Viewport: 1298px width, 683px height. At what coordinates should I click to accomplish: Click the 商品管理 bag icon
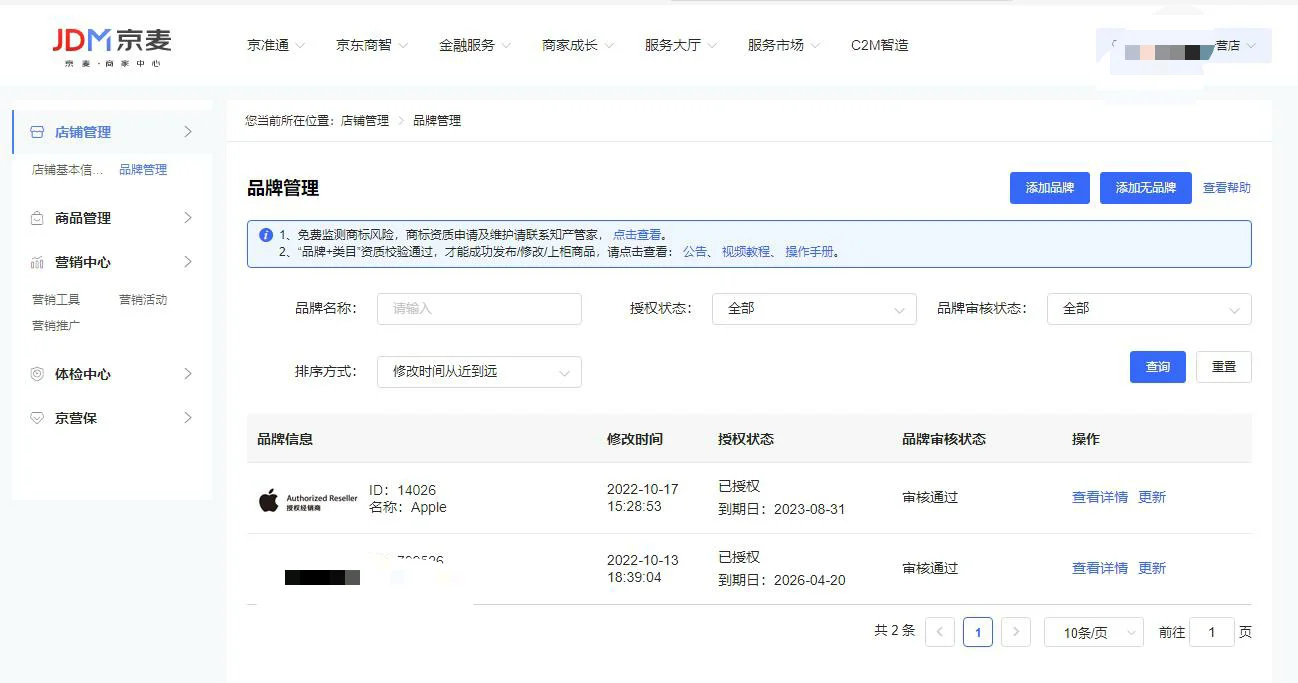(x=37, y=218)
